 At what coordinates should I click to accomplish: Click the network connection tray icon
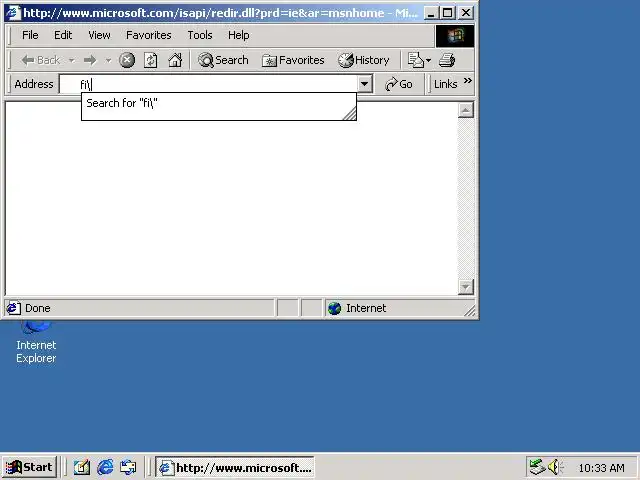[537, 467]
